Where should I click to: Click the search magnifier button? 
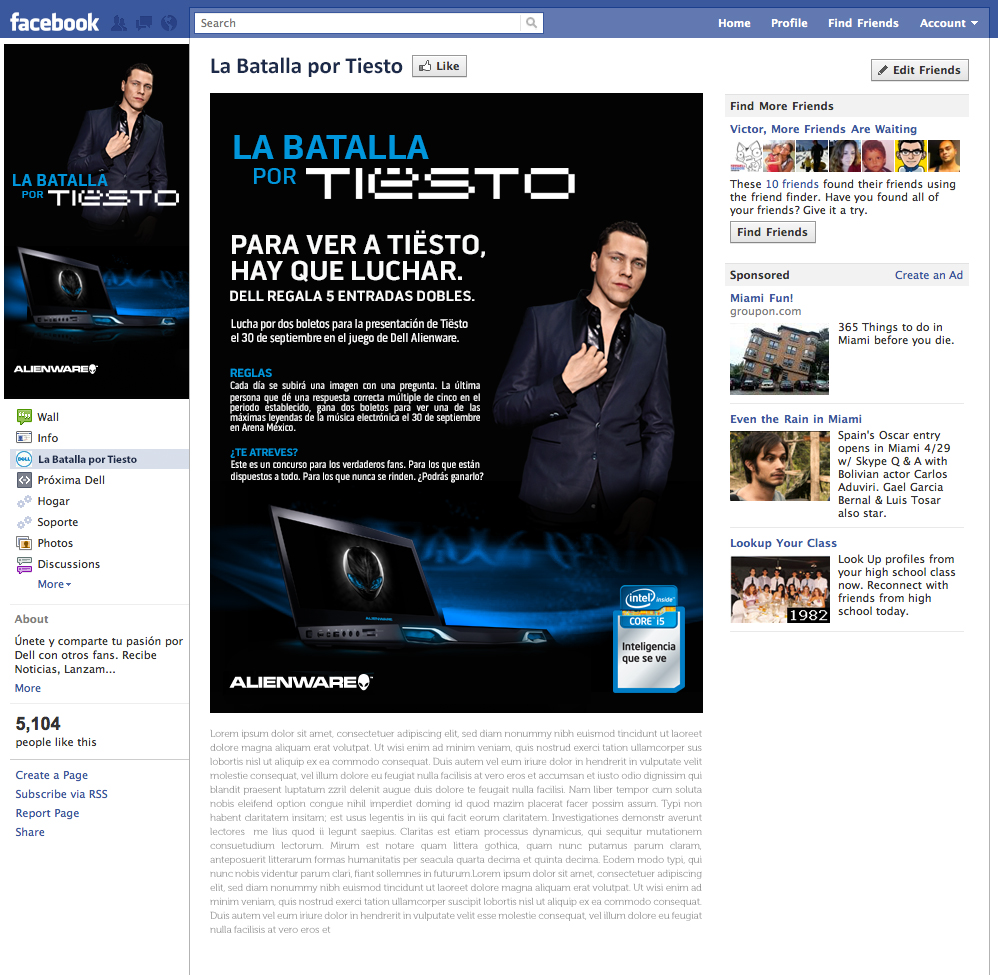(531, 23)
